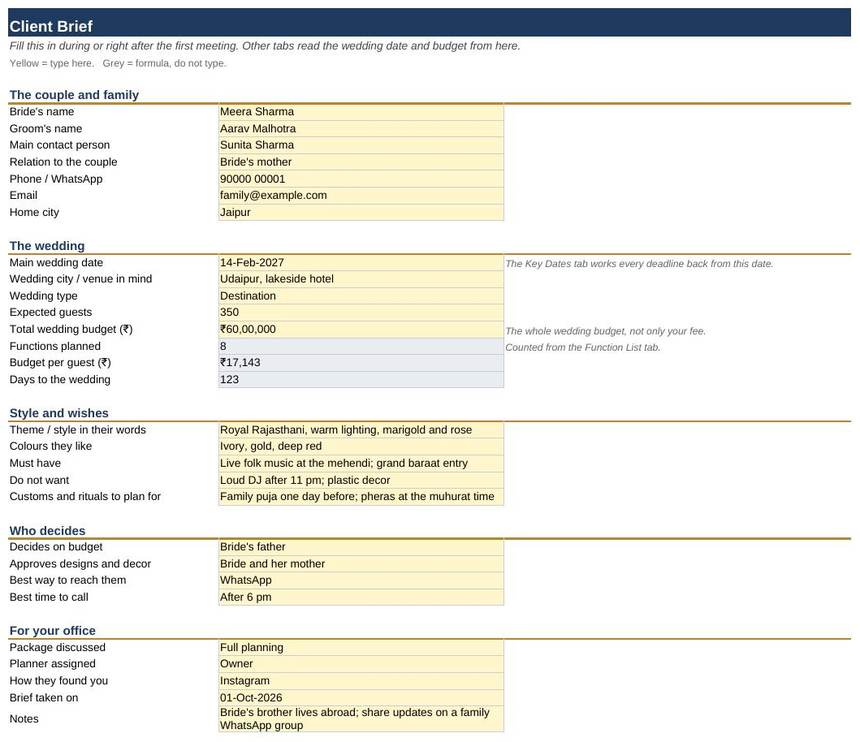Select the Functions planned formula cell '8'
This screenshot has width=860, height=742.
pyautogui.click(x=361, y=346)
